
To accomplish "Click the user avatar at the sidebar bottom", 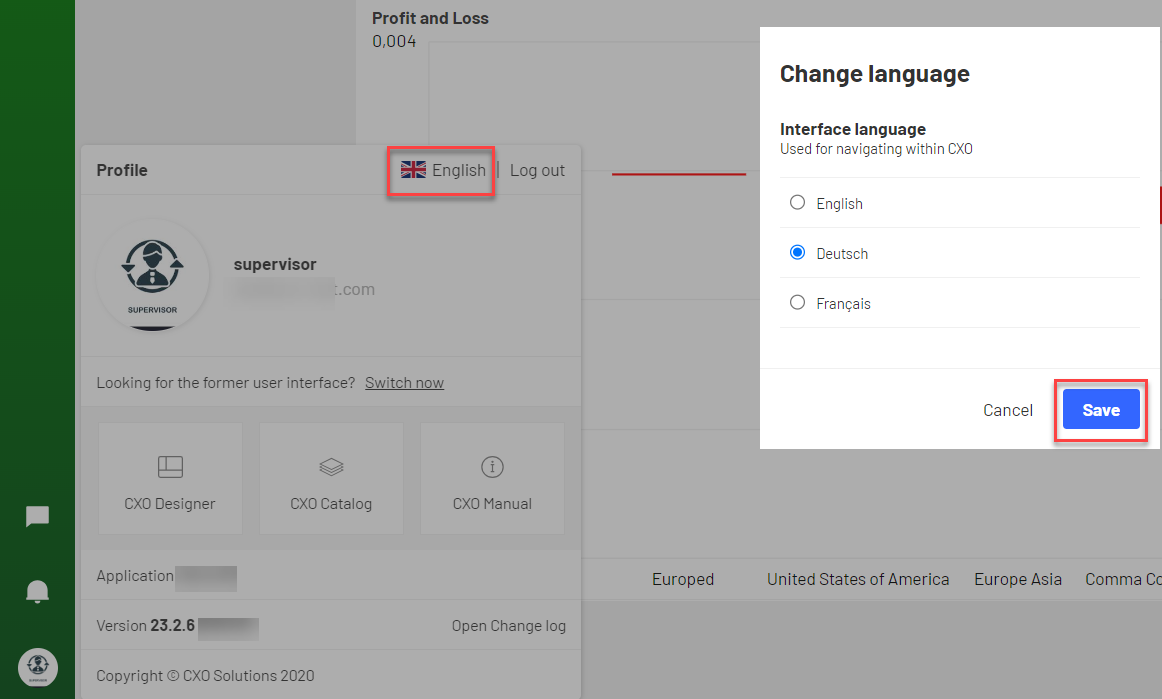I will tap(37, 667).
